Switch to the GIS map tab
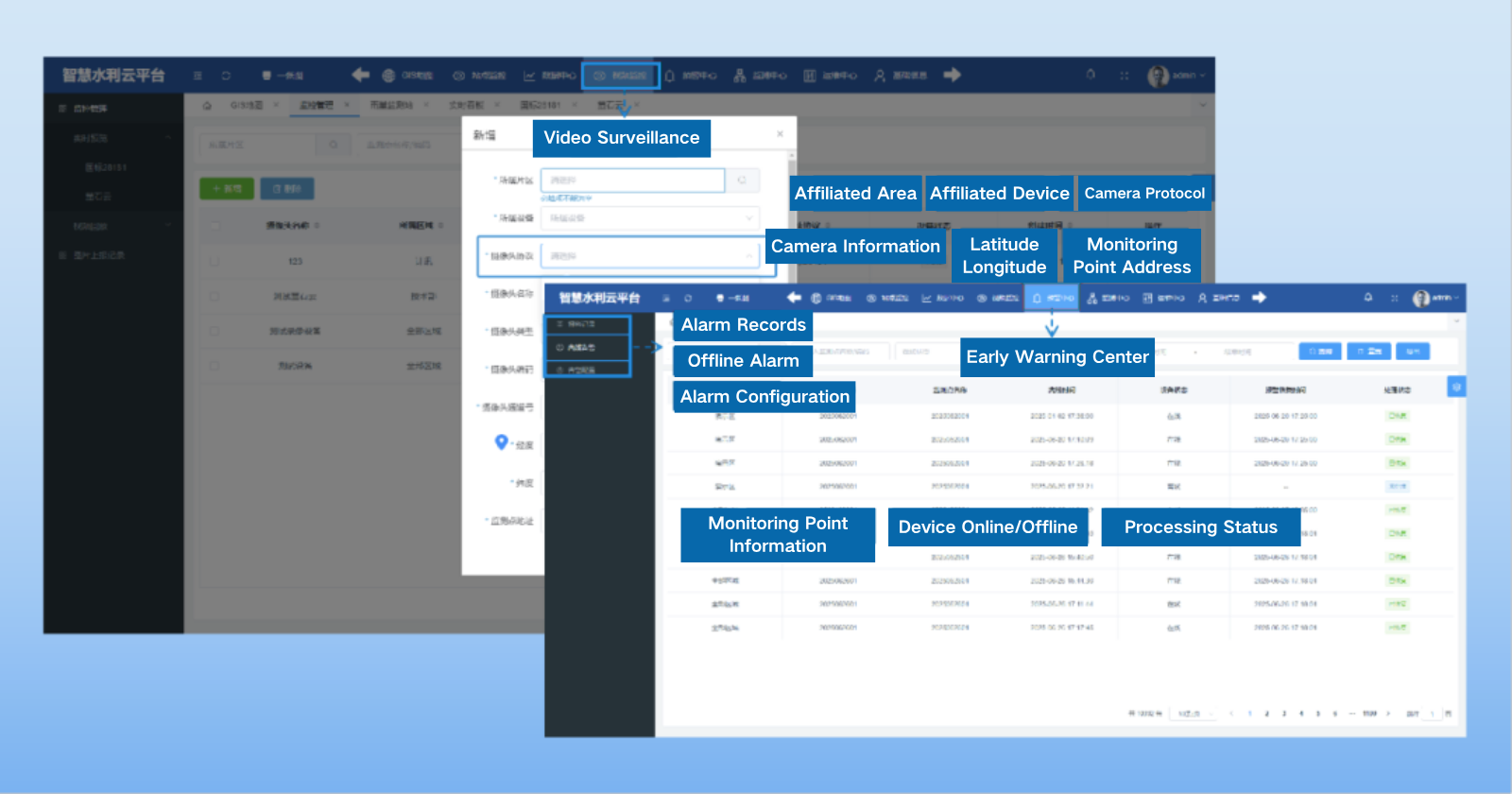The height and width of the screenshot is (794, 1512). pyautogui.click(x=248, y=105)
